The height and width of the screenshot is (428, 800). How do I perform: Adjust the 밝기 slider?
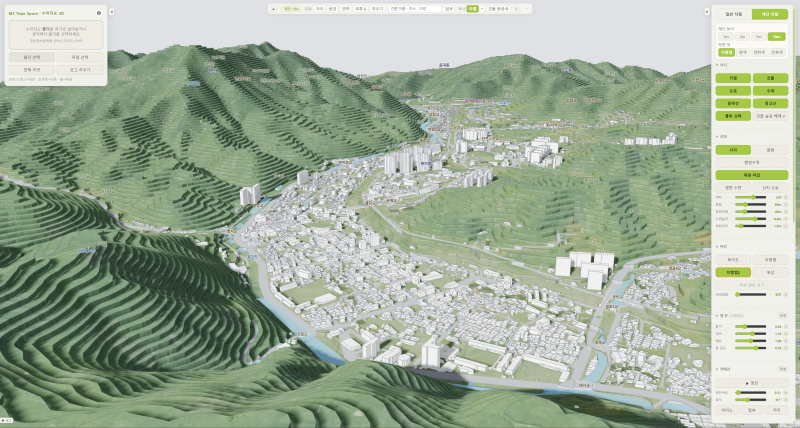click(751, 326)
